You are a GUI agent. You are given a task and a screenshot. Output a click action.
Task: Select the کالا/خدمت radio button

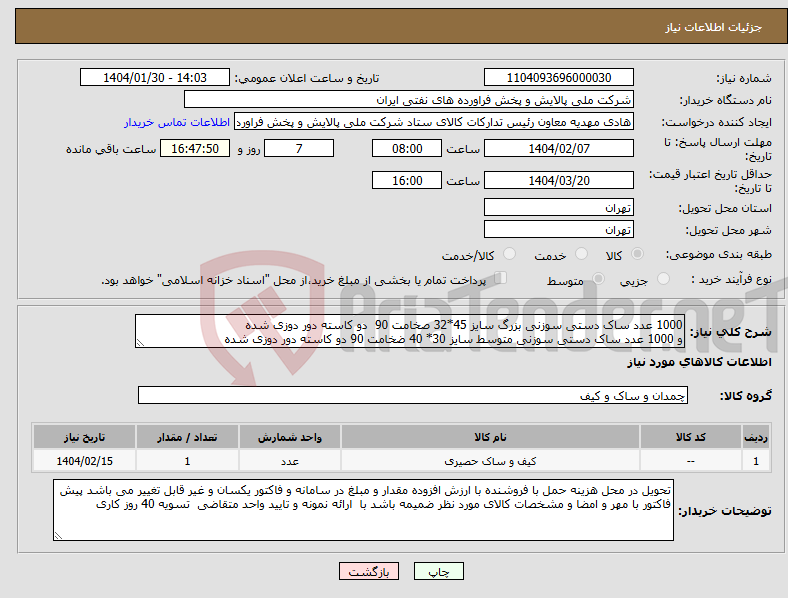point(510,254)
